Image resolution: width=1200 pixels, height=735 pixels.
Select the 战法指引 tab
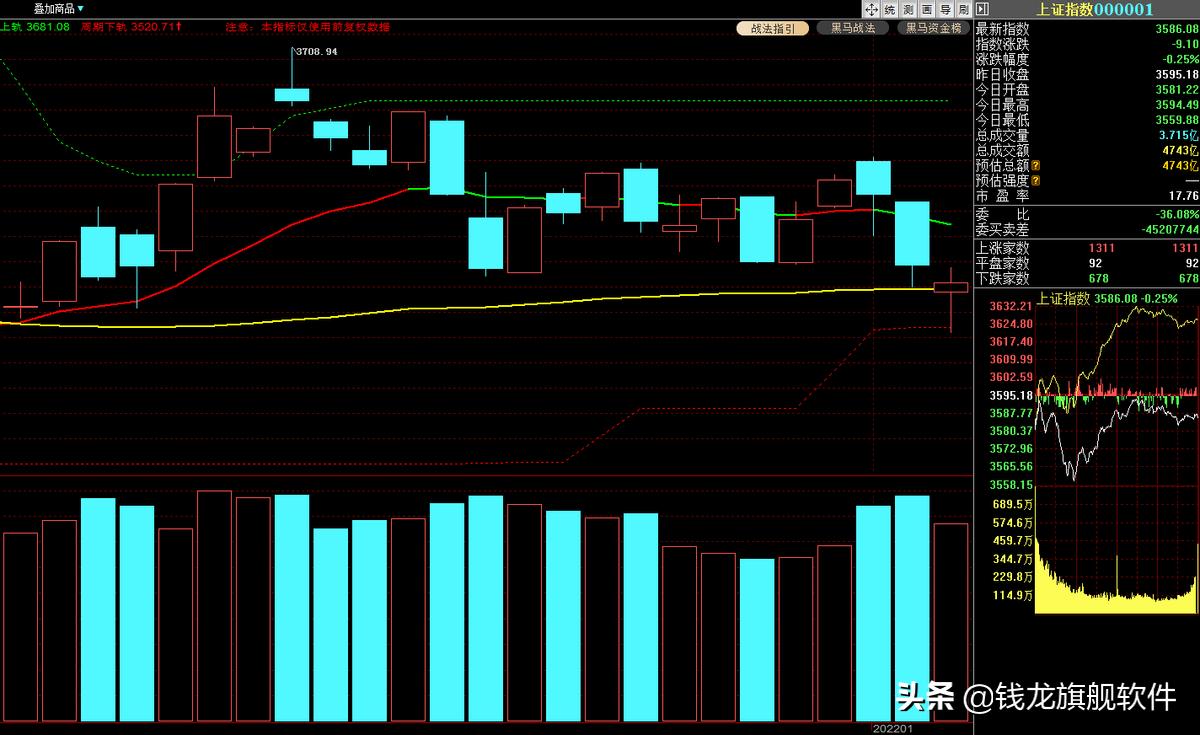[772, 28]
